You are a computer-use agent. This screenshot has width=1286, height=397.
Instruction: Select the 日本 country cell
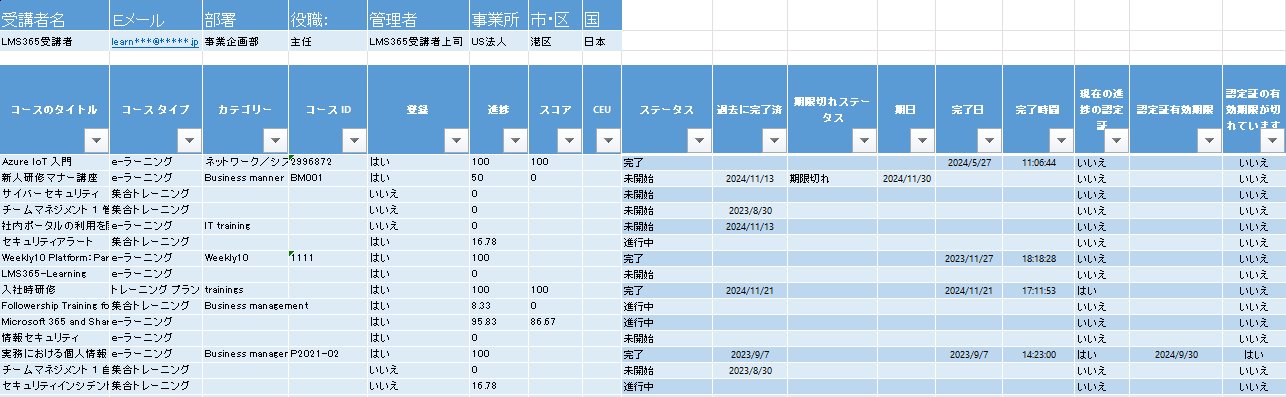coord(601,41)
